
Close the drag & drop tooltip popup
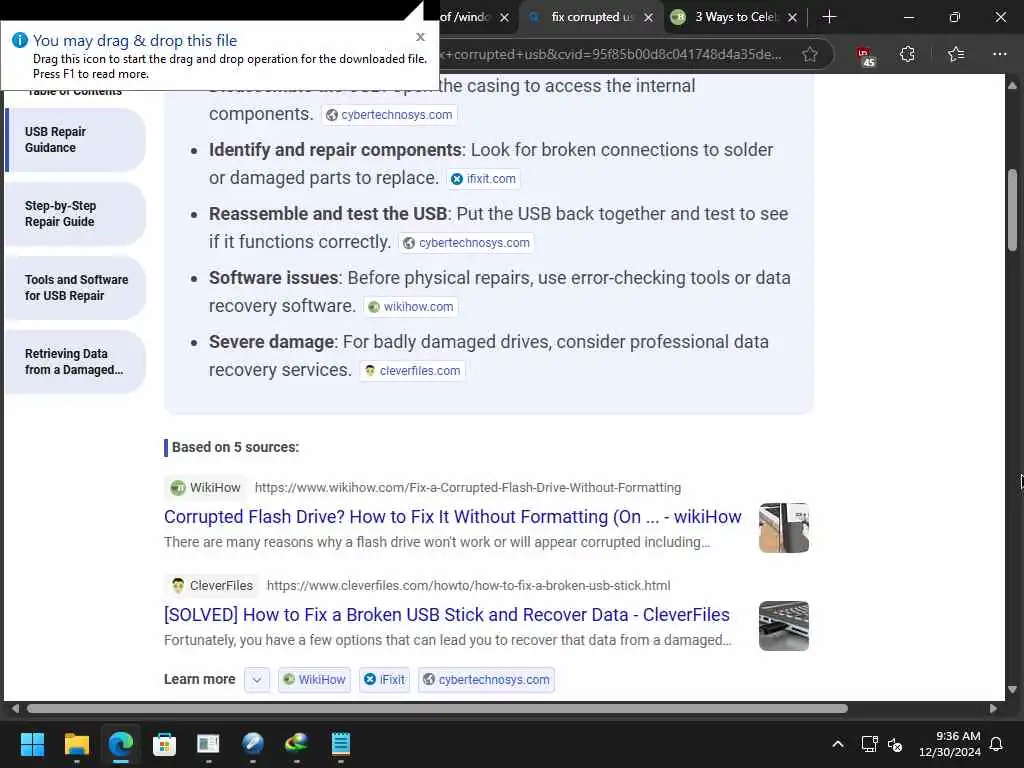pos(421,37)
